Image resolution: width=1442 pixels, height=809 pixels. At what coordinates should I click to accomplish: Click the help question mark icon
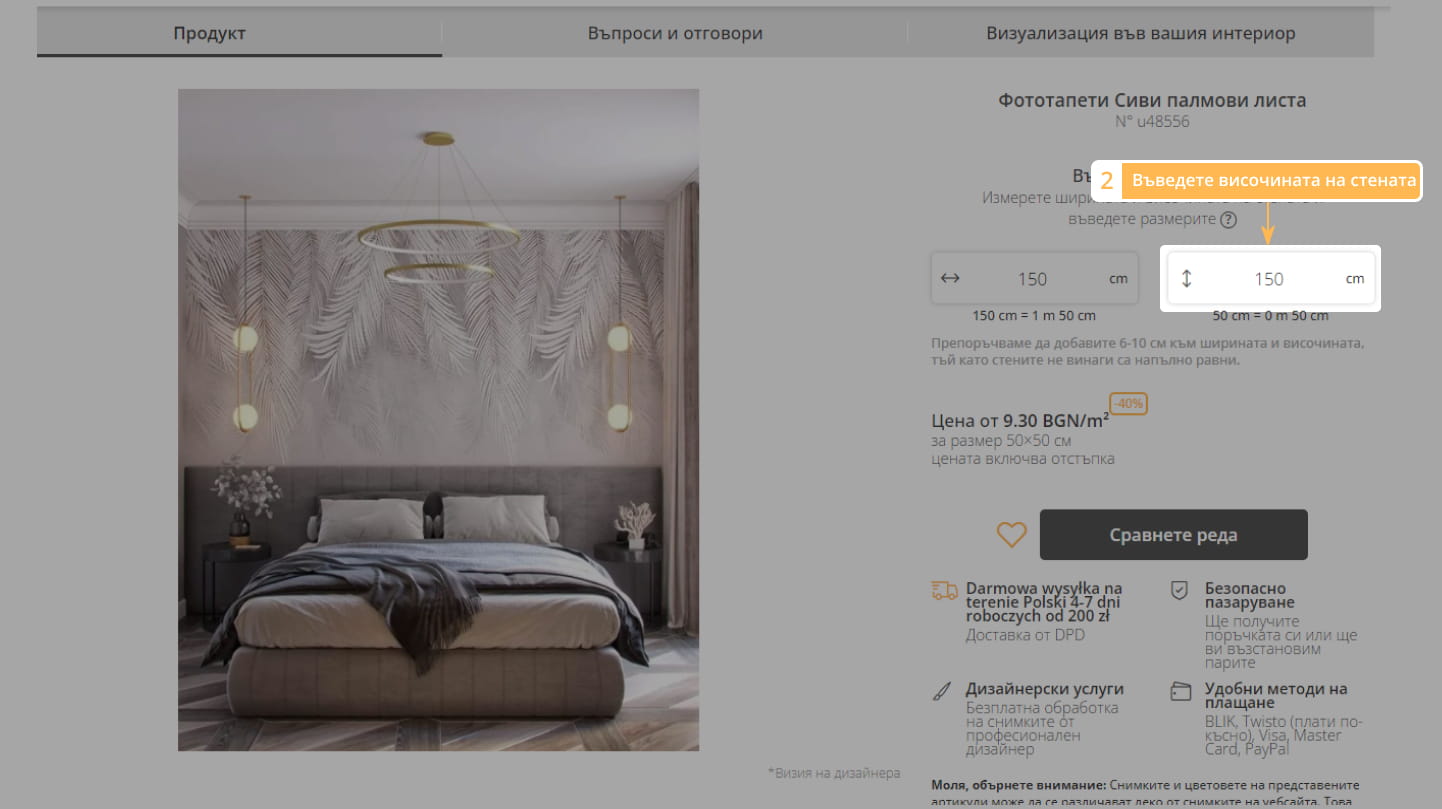click(x=1228, y=220)
